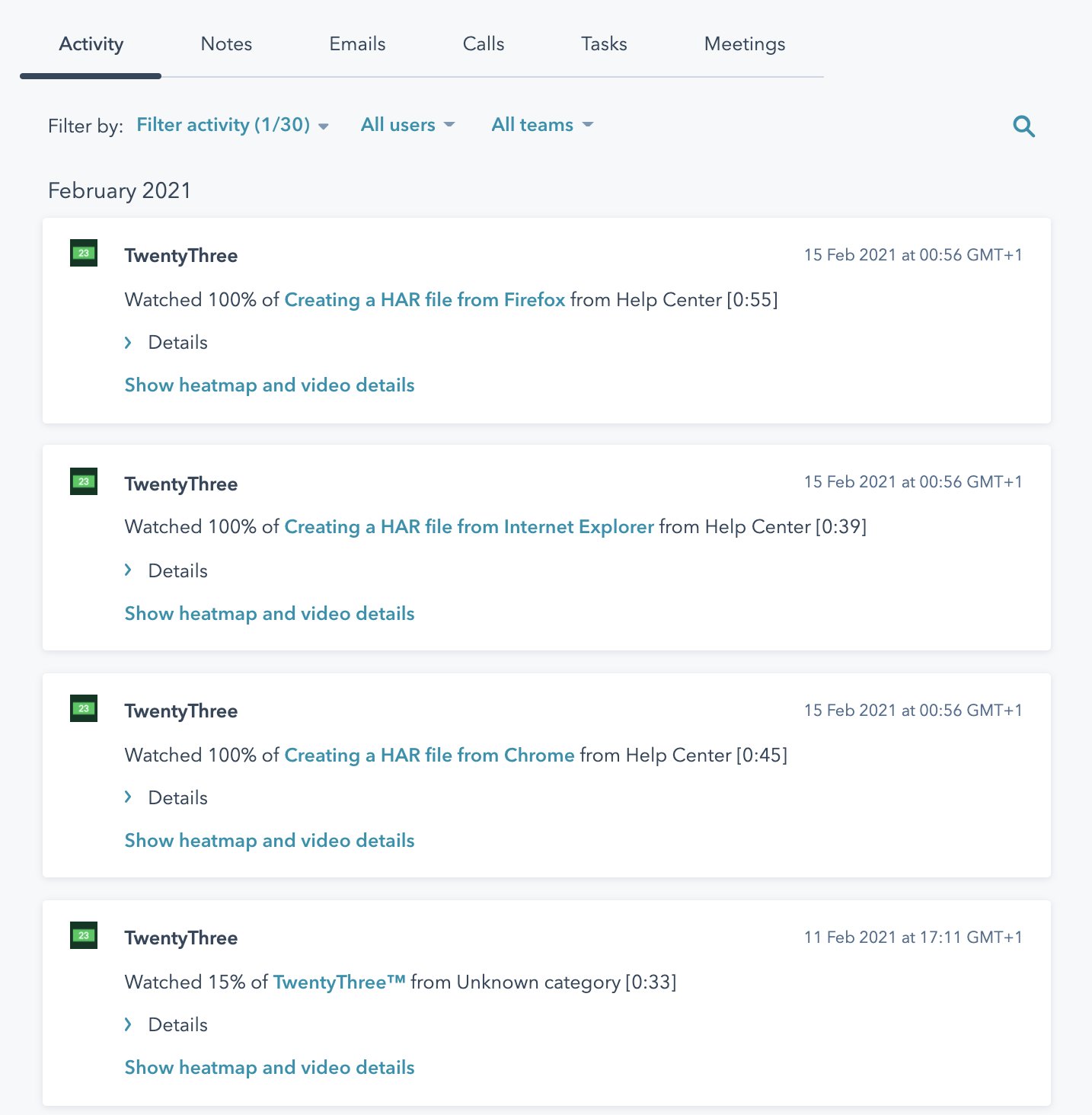
Task: Click TwentyThree name on Chrome video card
Action: (x=181, y=711)
